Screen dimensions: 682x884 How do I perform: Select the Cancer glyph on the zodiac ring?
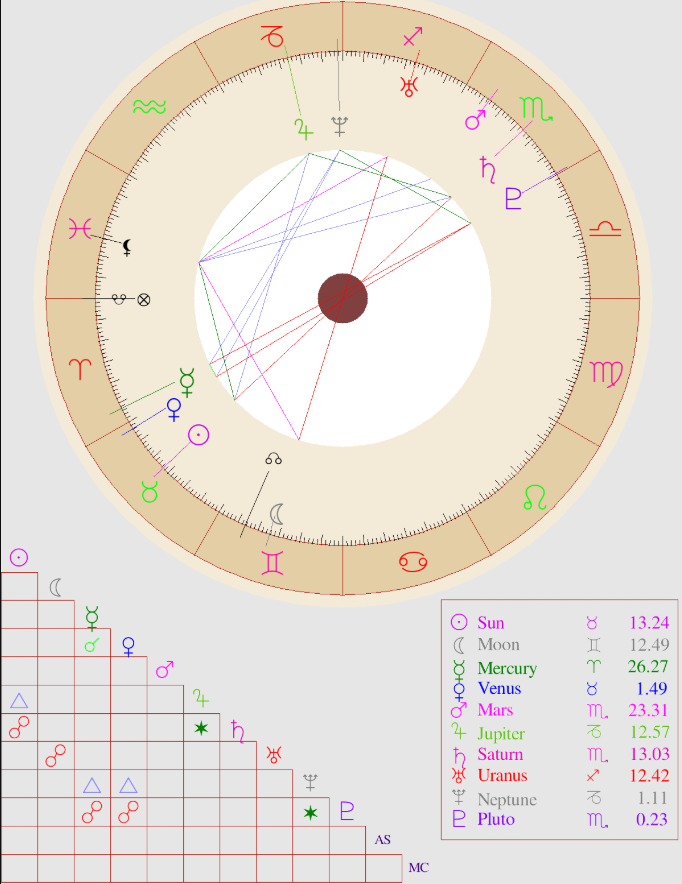tap(413, 562)
